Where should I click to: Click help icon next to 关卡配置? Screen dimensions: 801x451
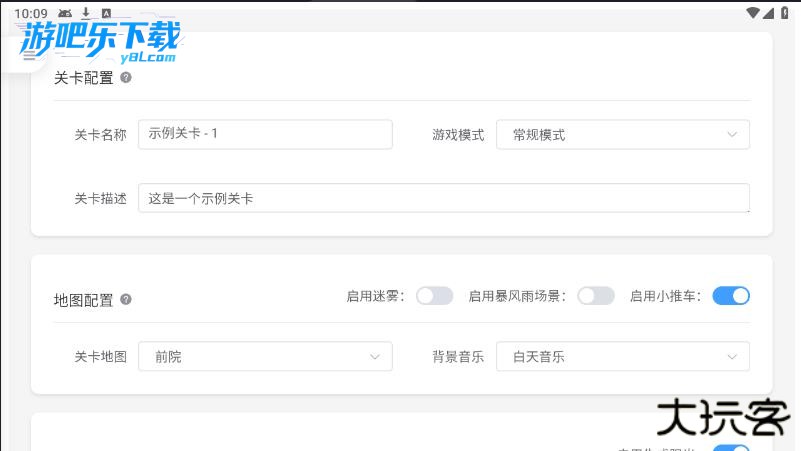pyautogui.click(x=126, y=78)
